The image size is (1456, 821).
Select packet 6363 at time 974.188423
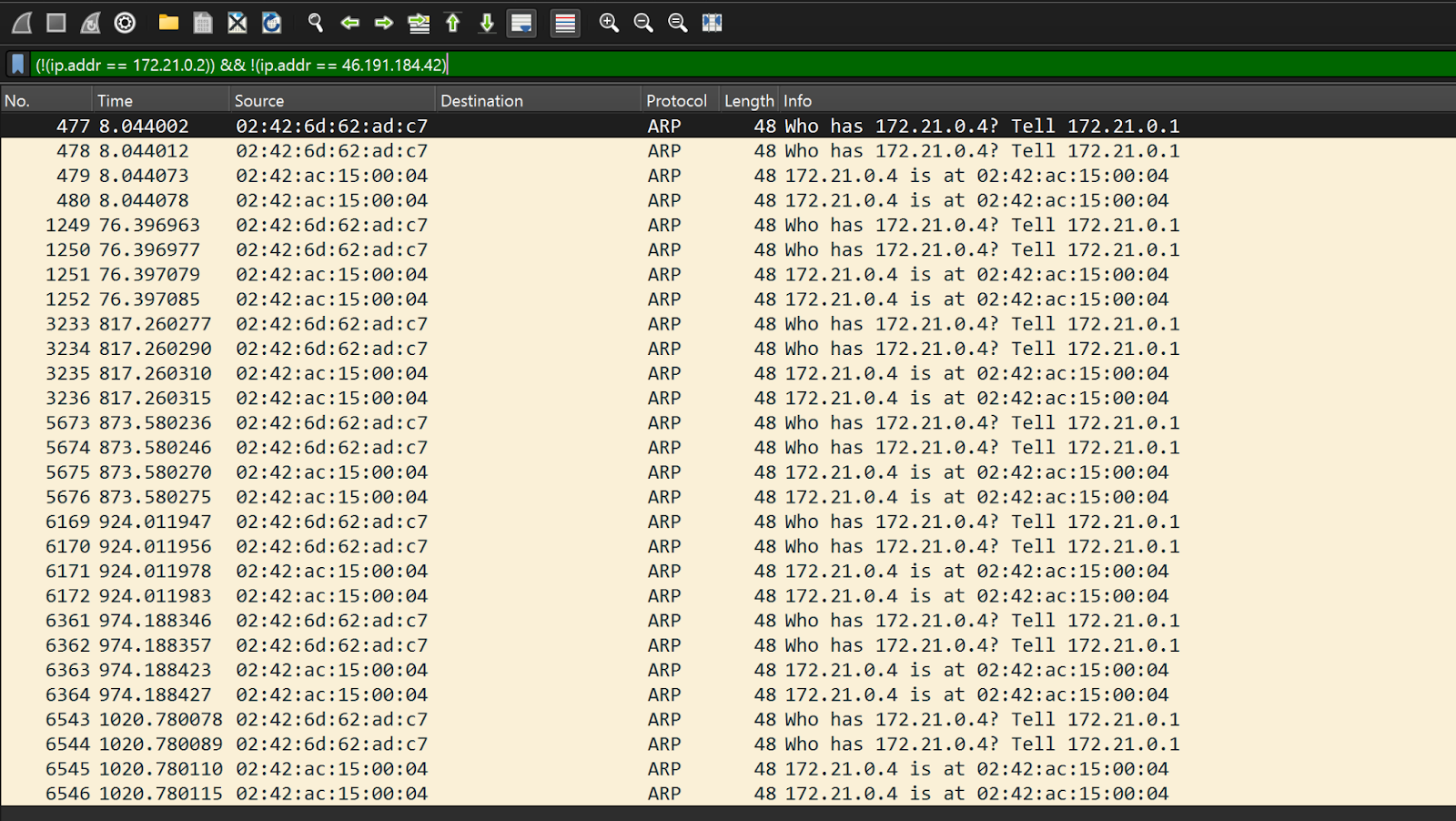click(728, 670)
